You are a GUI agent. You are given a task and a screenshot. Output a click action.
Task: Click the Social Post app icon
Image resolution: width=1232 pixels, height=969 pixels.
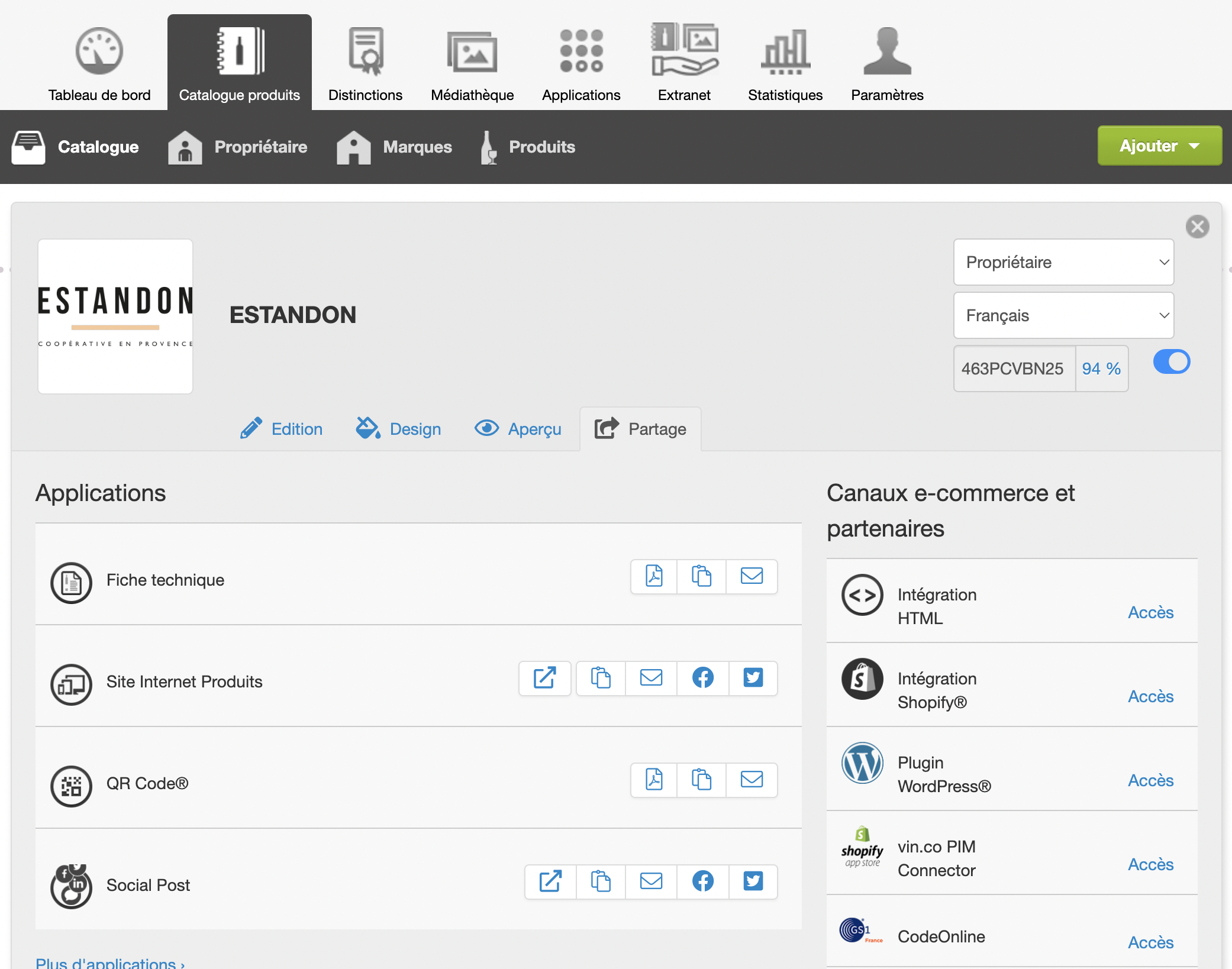pos(71,886)
